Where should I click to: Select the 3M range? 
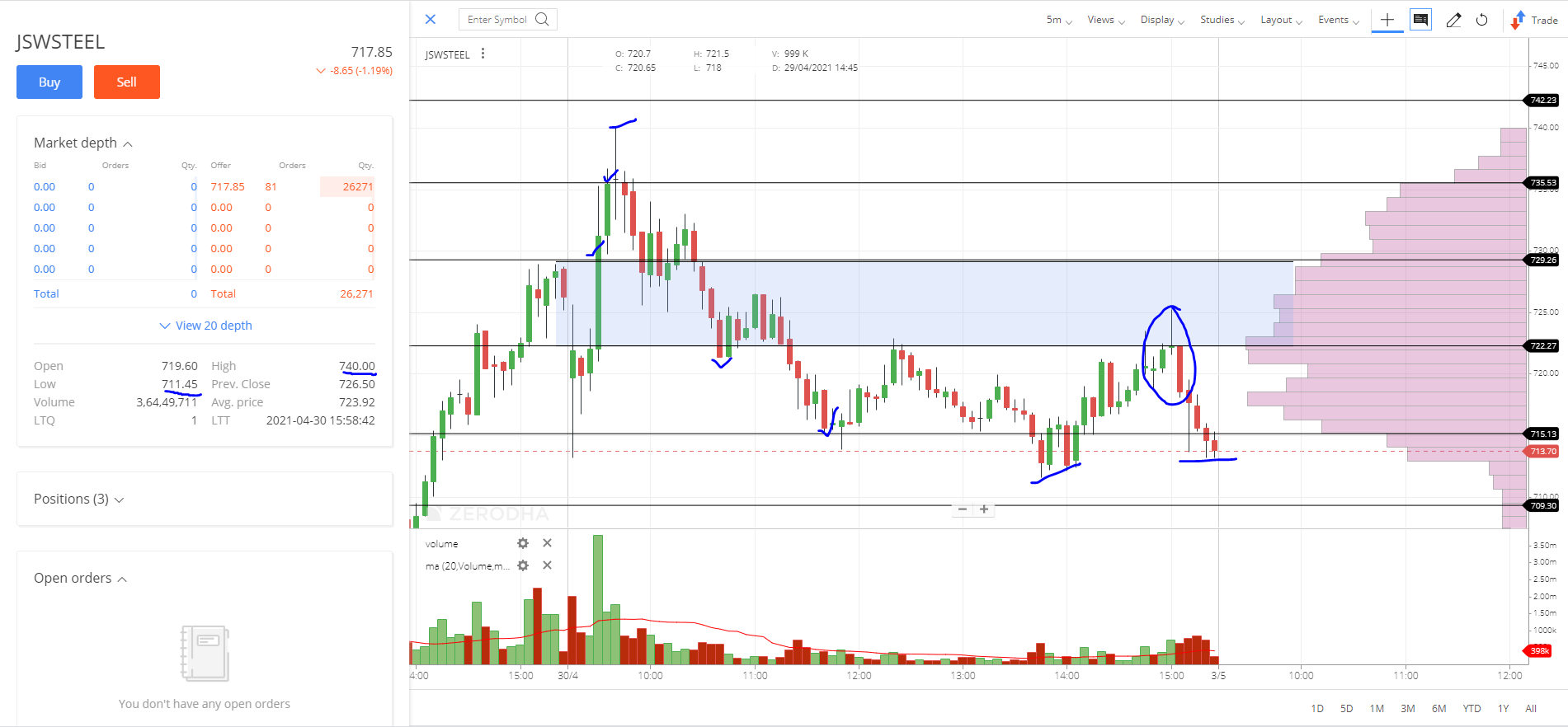(1408, 709)
